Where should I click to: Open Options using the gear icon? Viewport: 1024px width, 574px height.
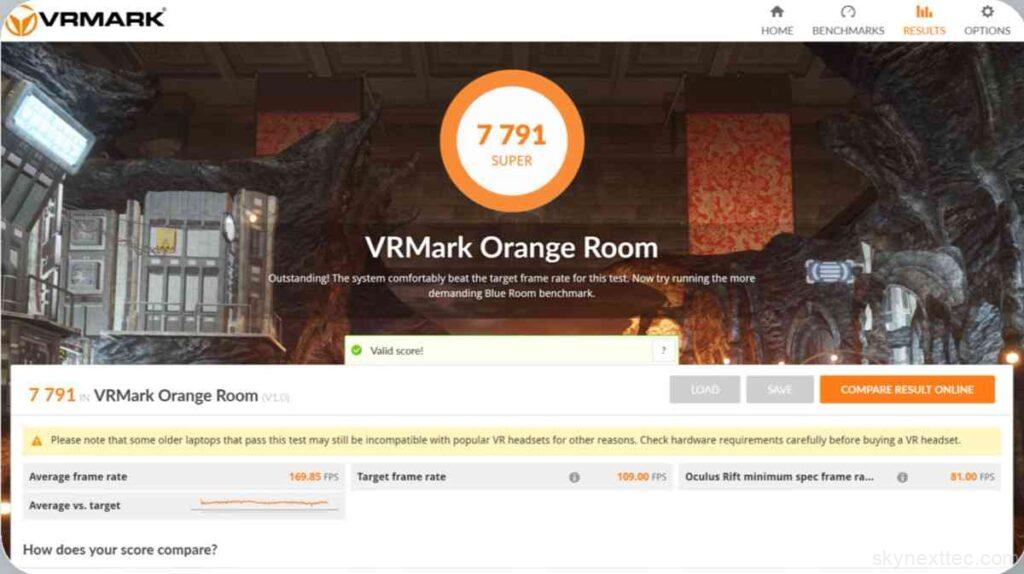[987, 11]
